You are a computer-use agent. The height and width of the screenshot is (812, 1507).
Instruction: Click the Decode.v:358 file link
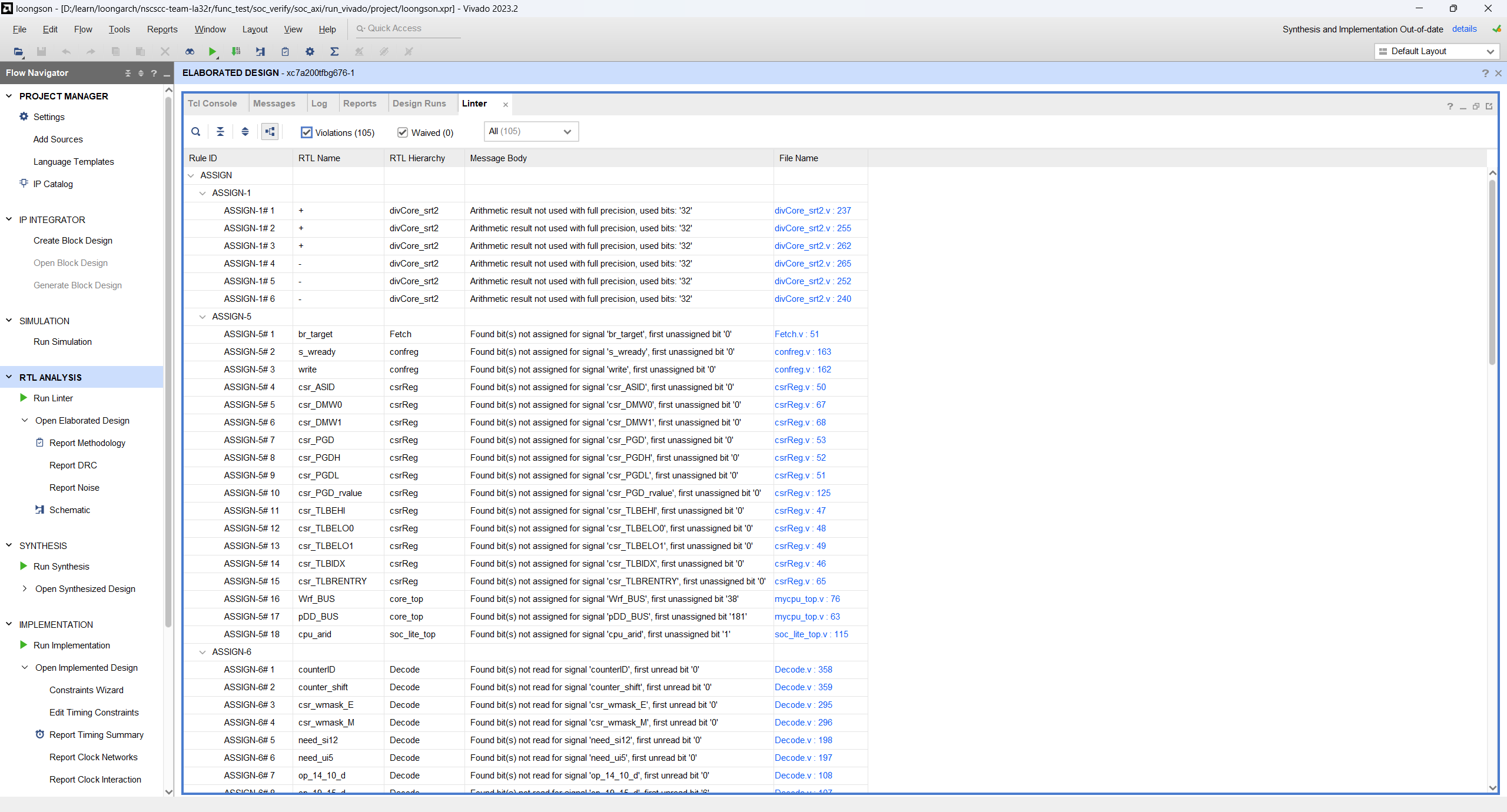coord(803,669)
